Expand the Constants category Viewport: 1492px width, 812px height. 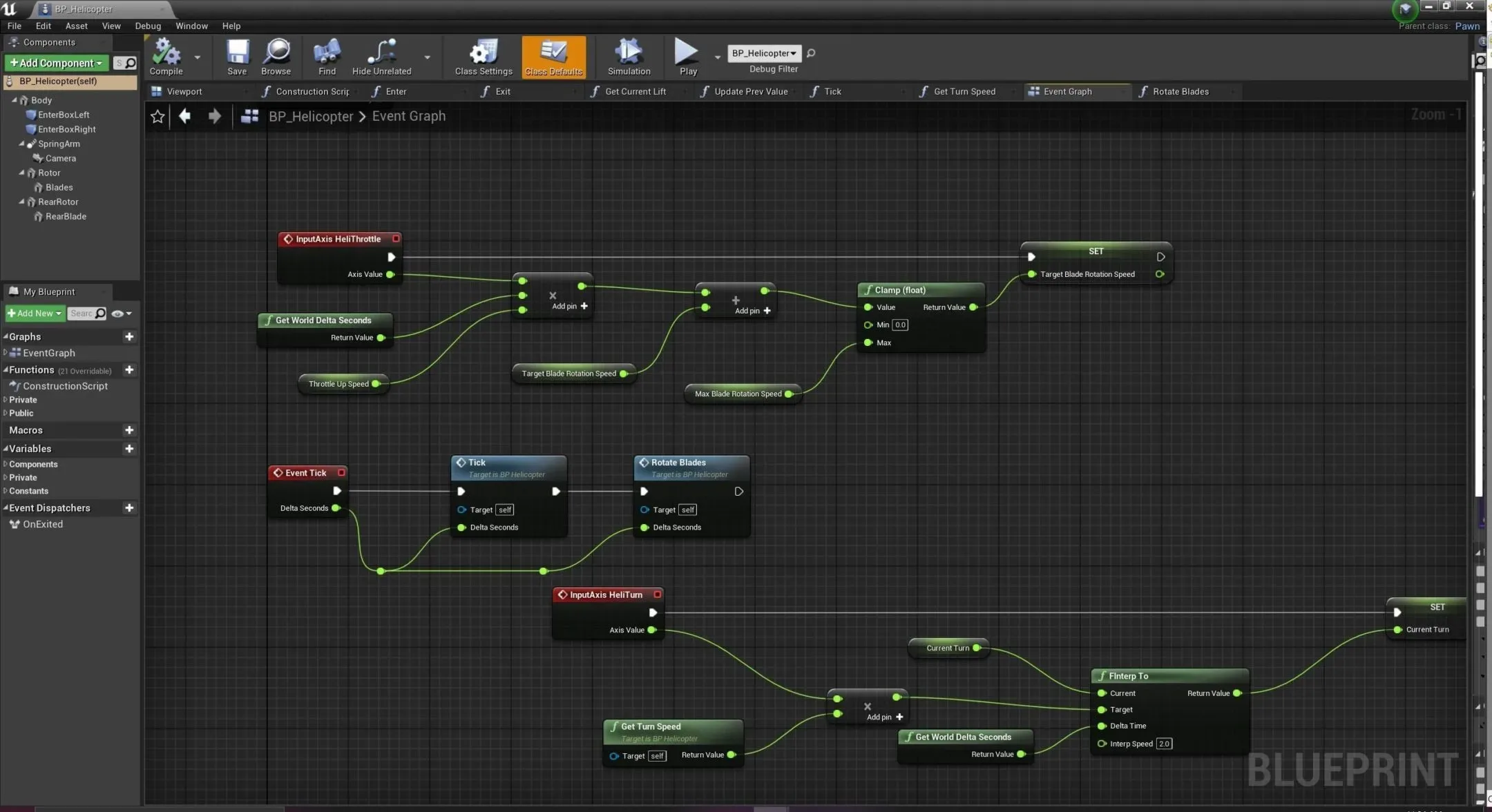pos(6,491)
